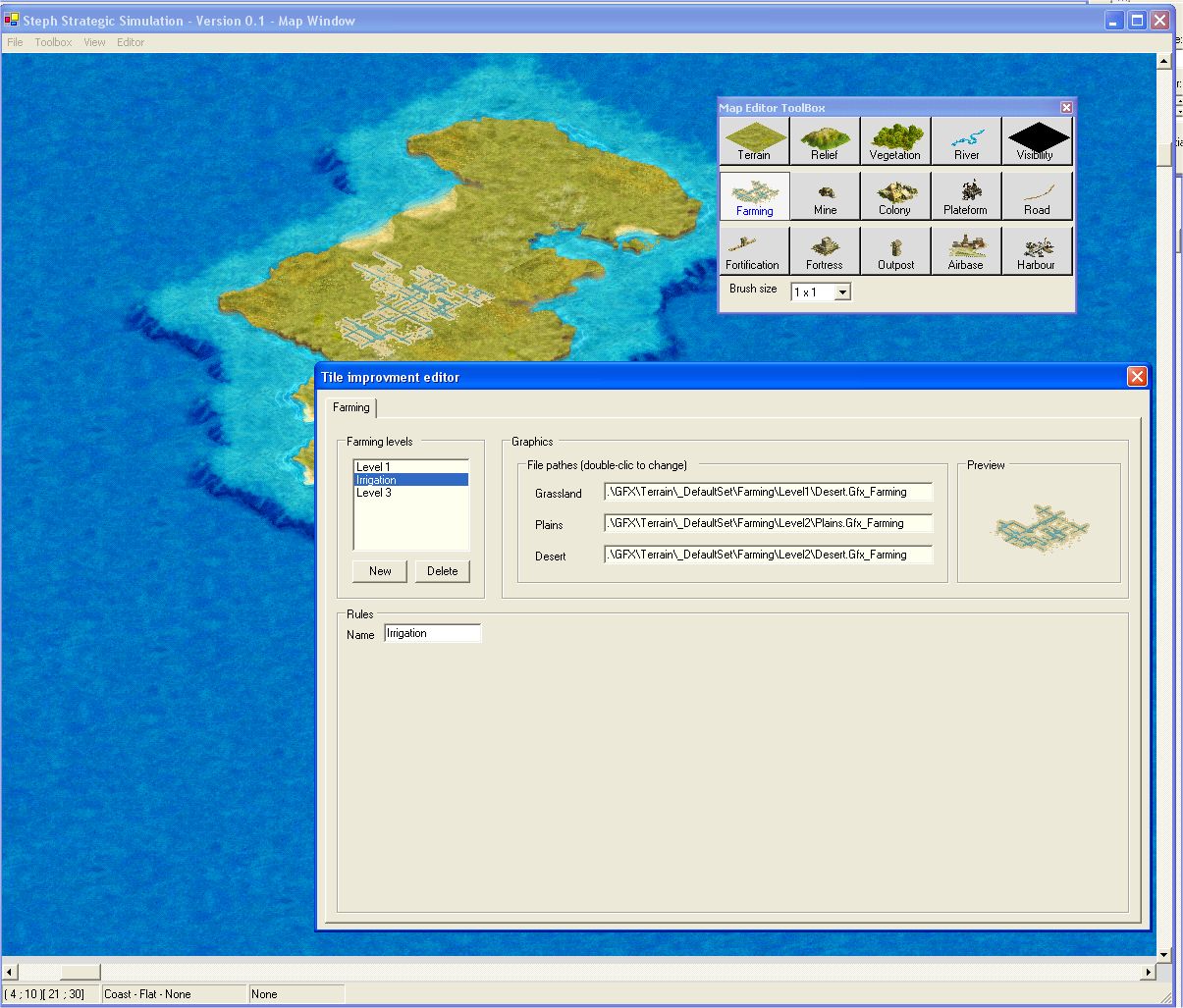1183x1008 pixels.
Task: Click the Name input field
Action: [432, 634]
